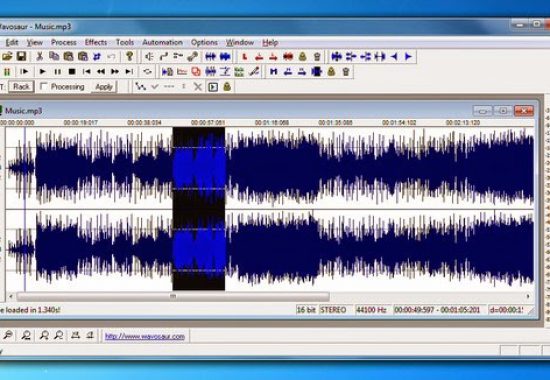This screenshot has height=380, width=550.
Task: Open a file with the folder icon
Action: point(7,56)
